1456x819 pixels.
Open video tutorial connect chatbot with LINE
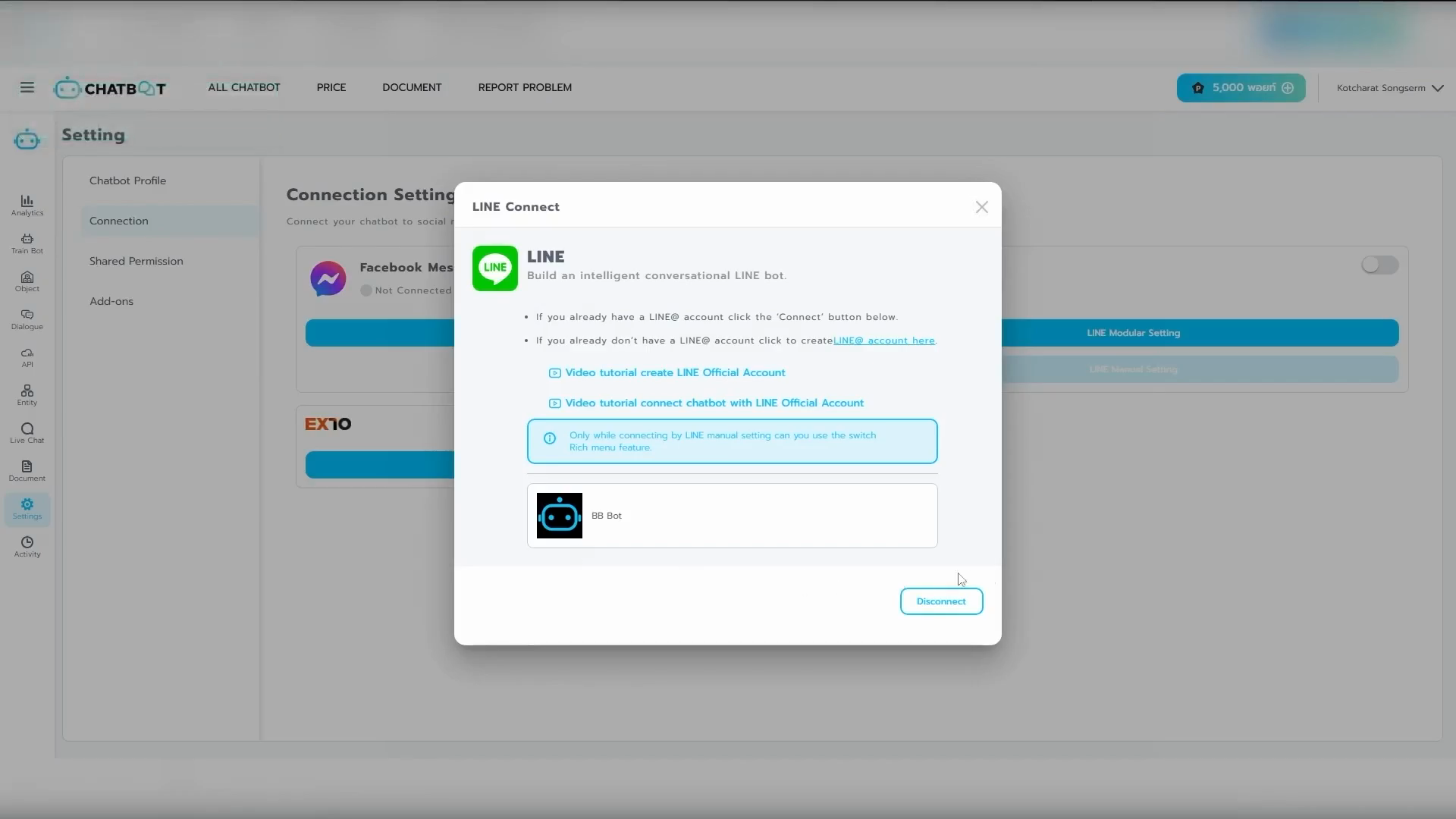pos(706,403)
